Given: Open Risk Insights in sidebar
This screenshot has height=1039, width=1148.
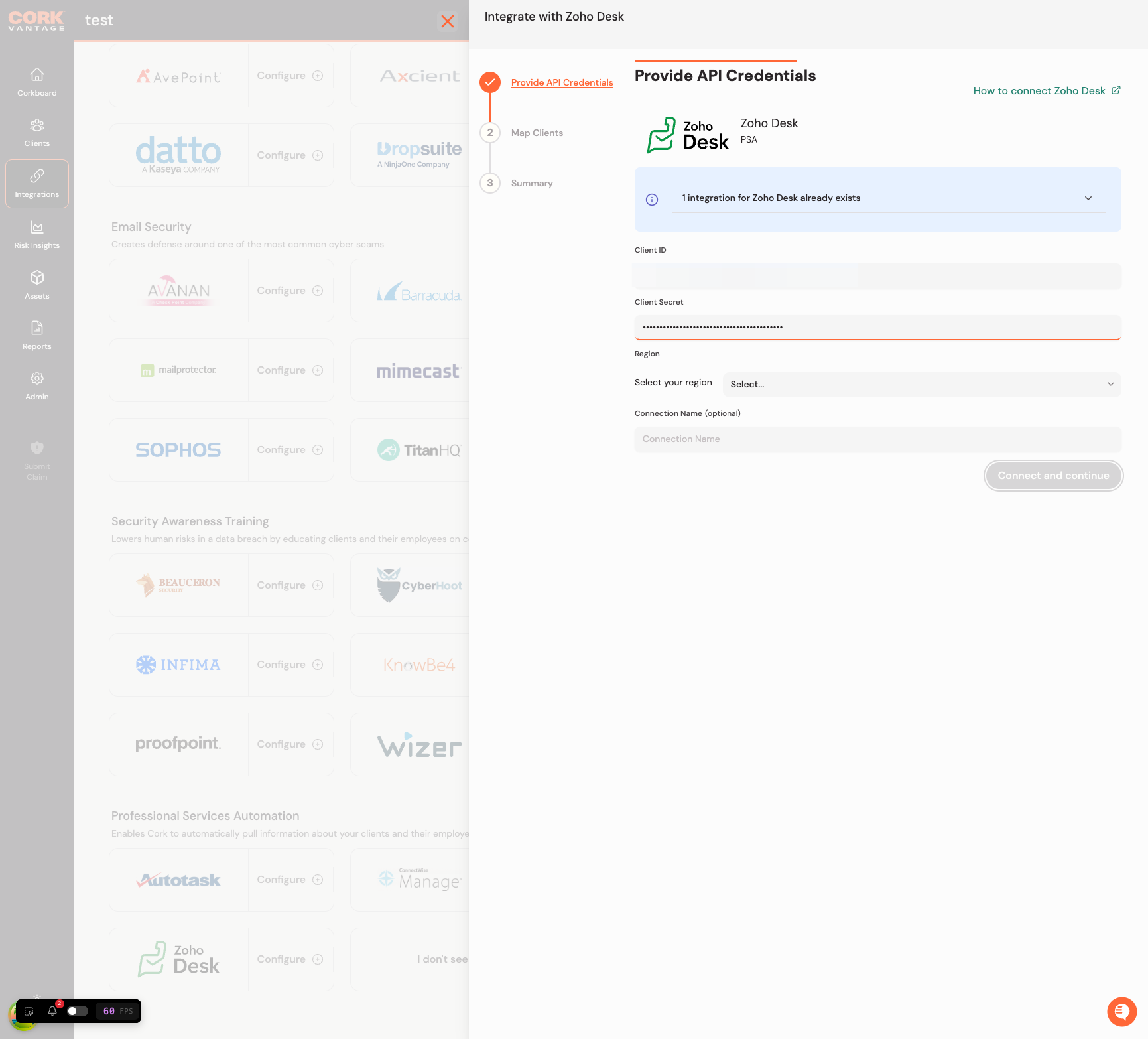Looking at the screenshot, I should (x=37, y=235).
